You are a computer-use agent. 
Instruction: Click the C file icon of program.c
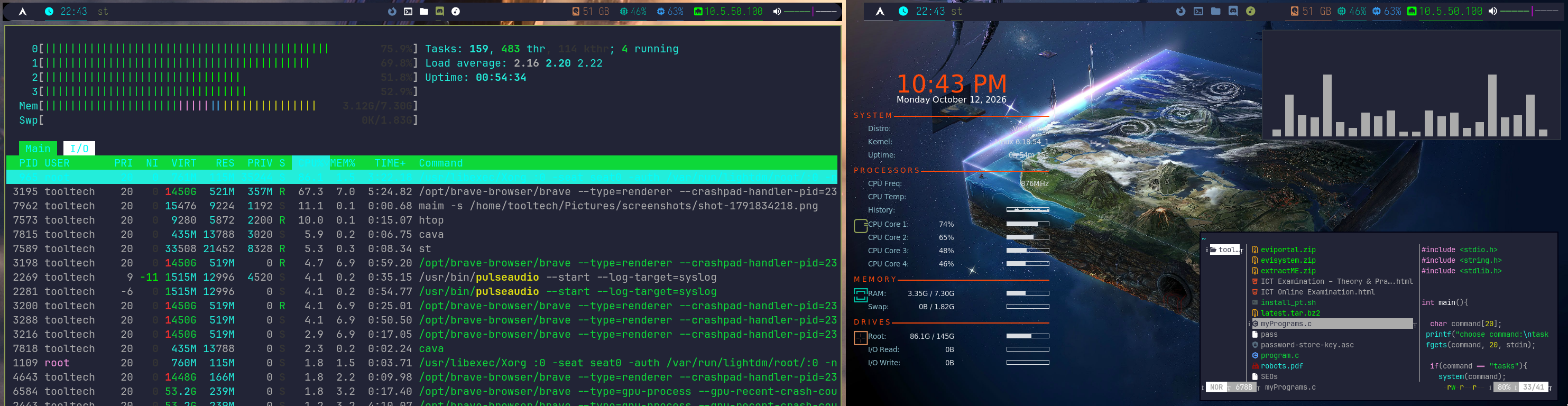pos(1255,355)
